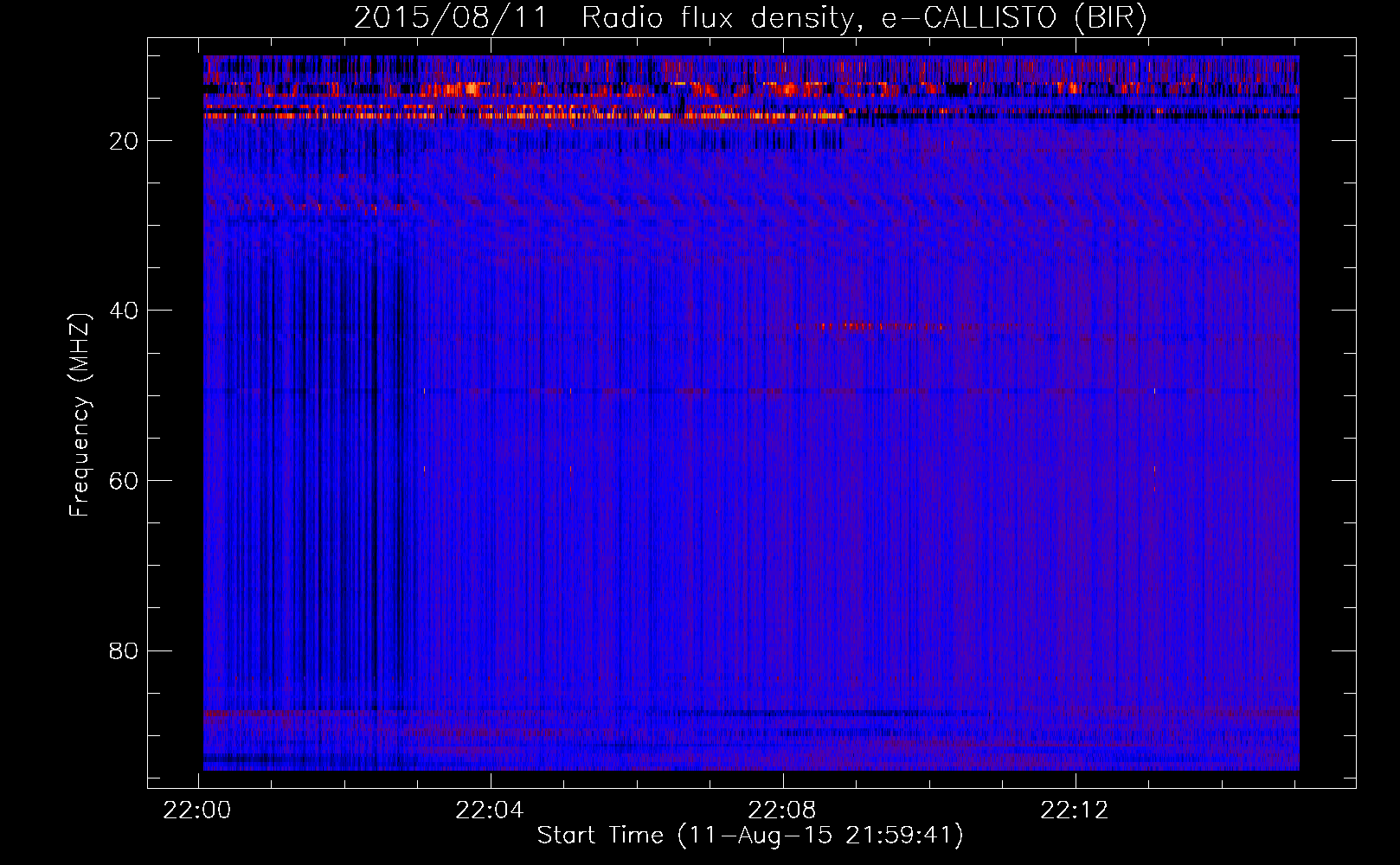
Task: Click the short red streak near 27 MHz
Action: point(311,207)
